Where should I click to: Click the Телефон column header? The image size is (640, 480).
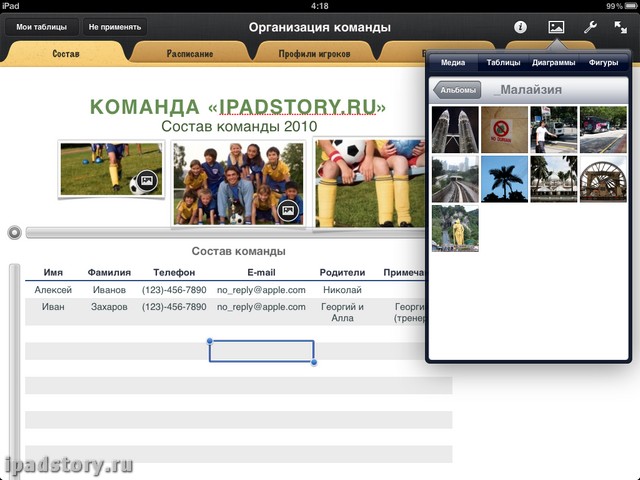[174, 272]
